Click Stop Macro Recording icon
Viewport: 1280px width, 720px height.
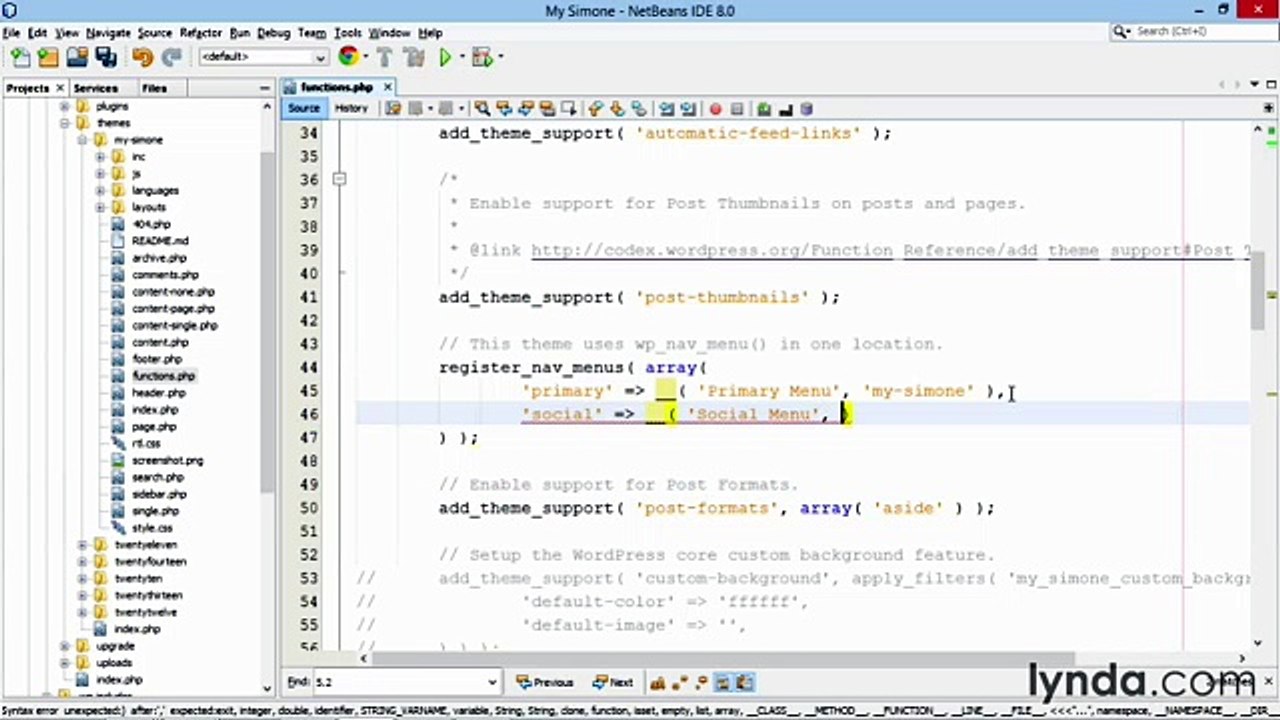click(737, 108)
